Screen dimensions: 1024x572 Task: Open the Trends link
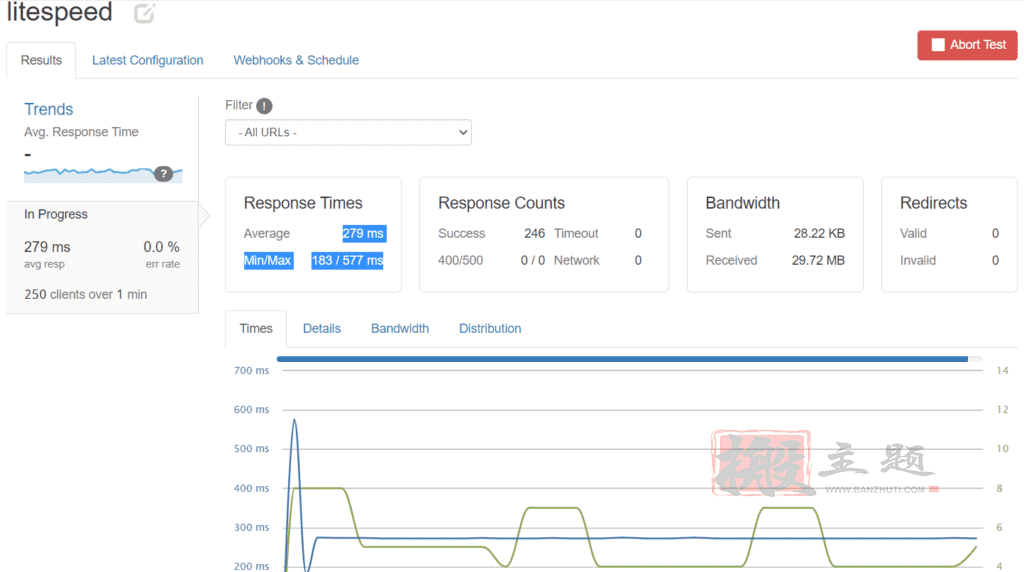click(x=48, y=109)
